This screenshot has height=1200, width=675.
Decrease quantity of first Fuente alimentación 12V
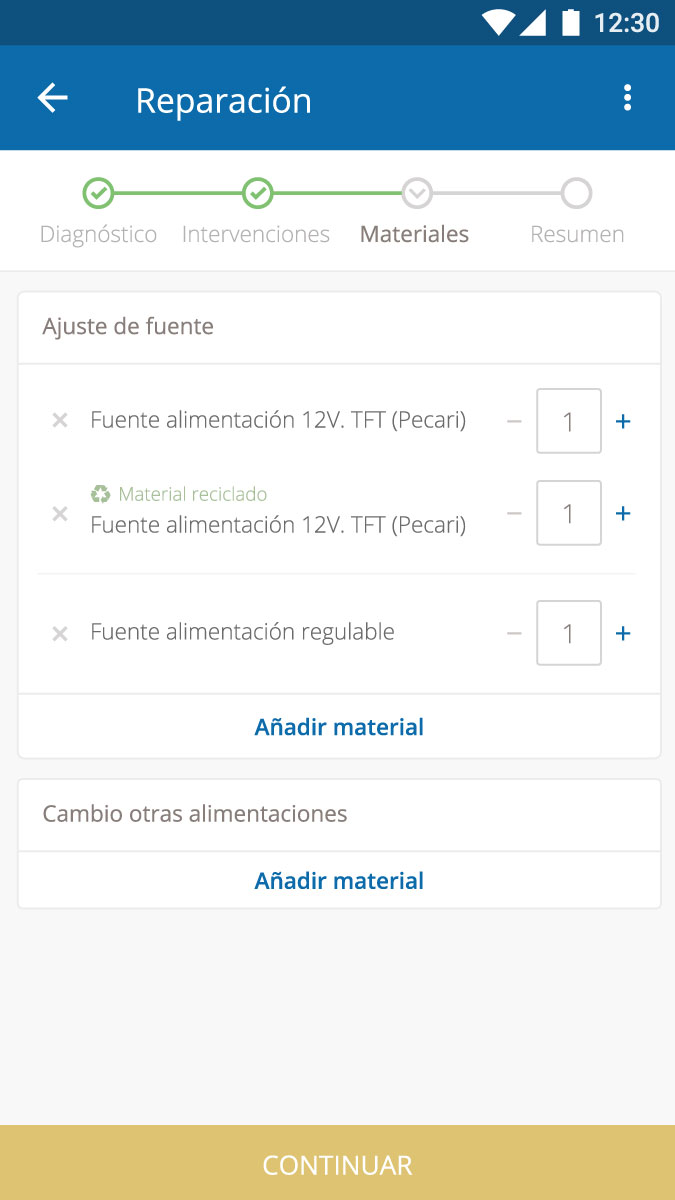pyautogui.click(x=514, y=421)
